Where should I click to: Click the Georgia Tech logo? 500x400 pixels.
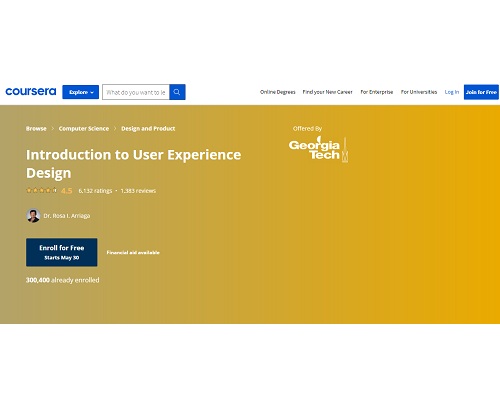[x=318, y=149]
